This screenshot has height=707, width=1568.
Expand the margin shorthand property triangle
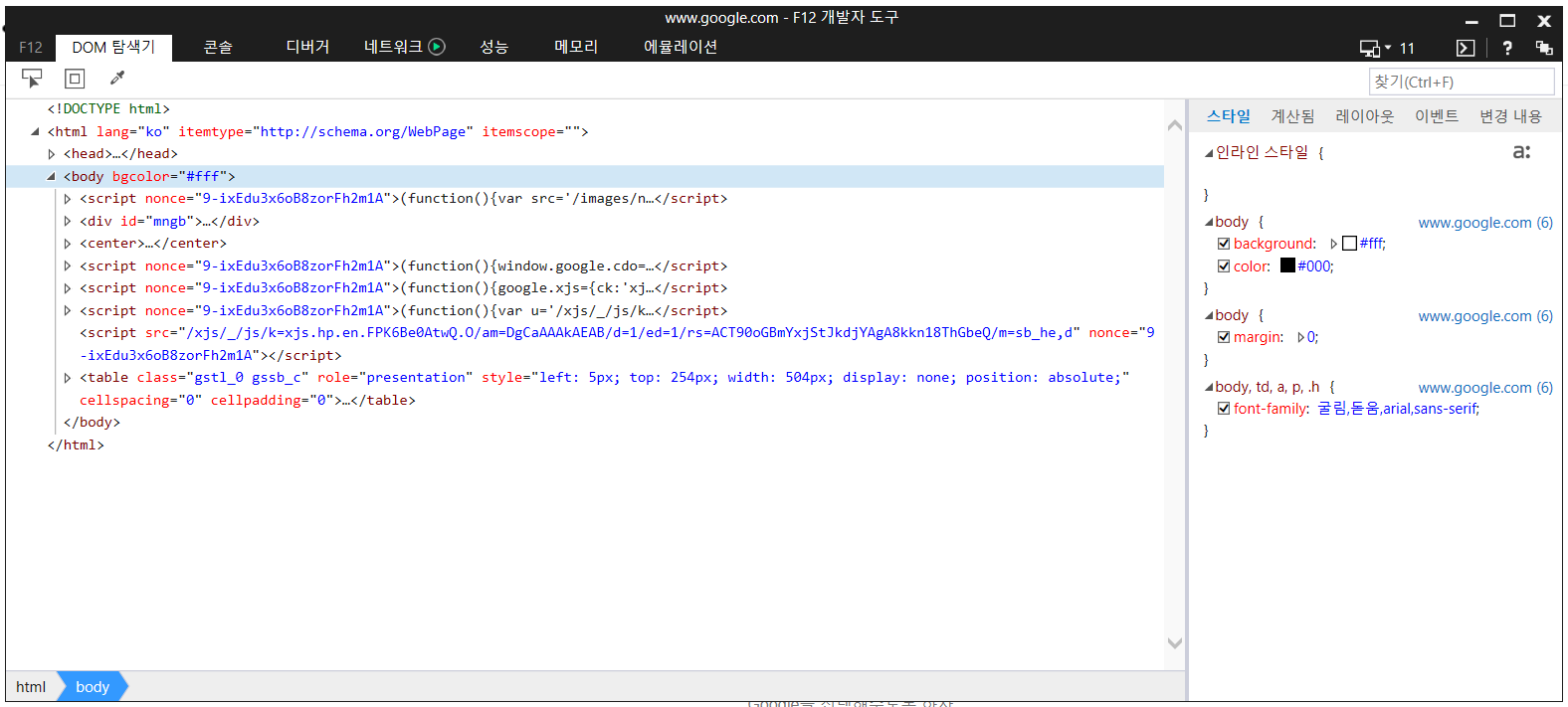click(1301, 337)
